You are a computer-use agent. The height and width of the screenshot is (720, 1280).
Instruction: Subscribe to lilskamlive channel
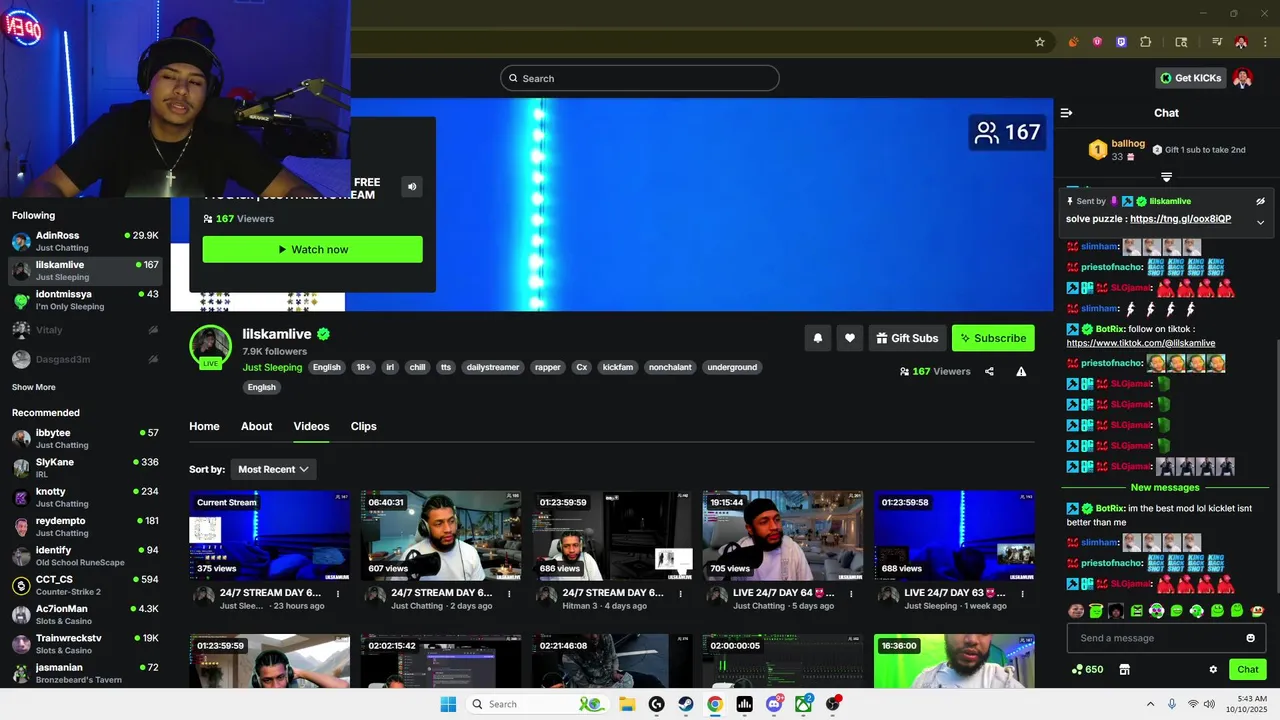pos(993,338)
